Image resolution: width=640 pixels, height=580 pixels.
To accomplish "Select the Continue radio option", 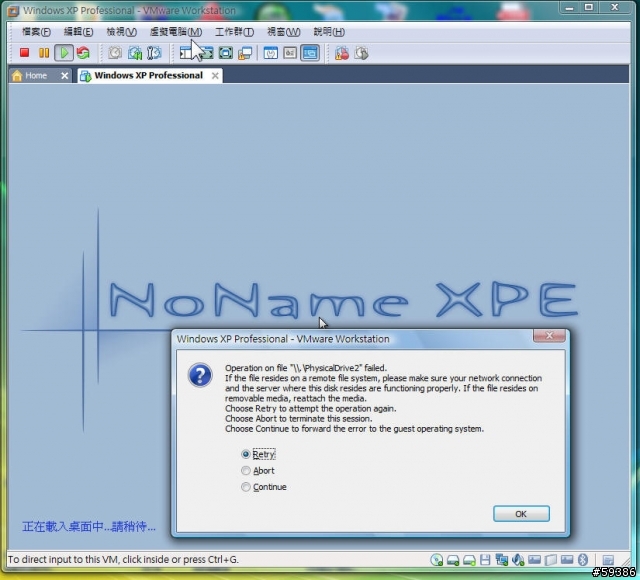I will coord(264,487).
